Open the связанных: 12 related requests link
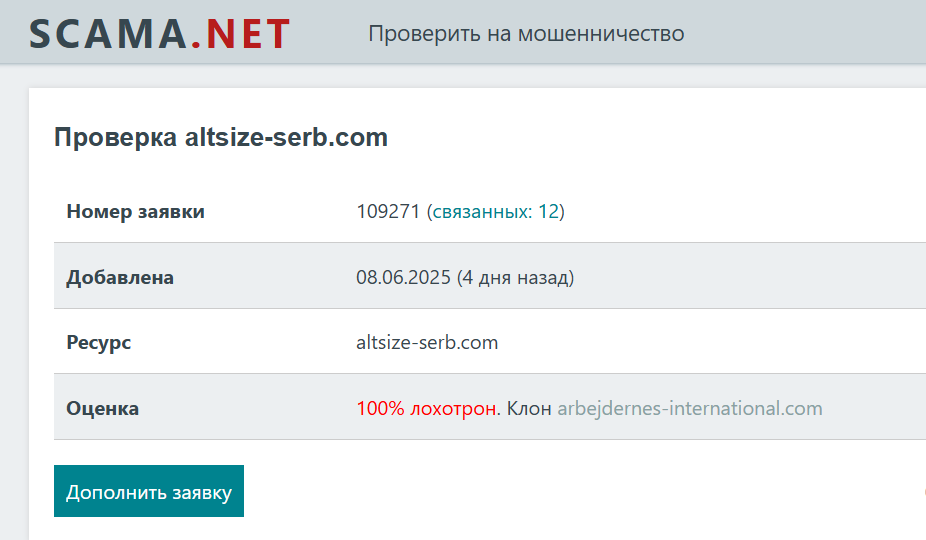Image resolution: width=926 pixels, height=540 pixels. 495,211
